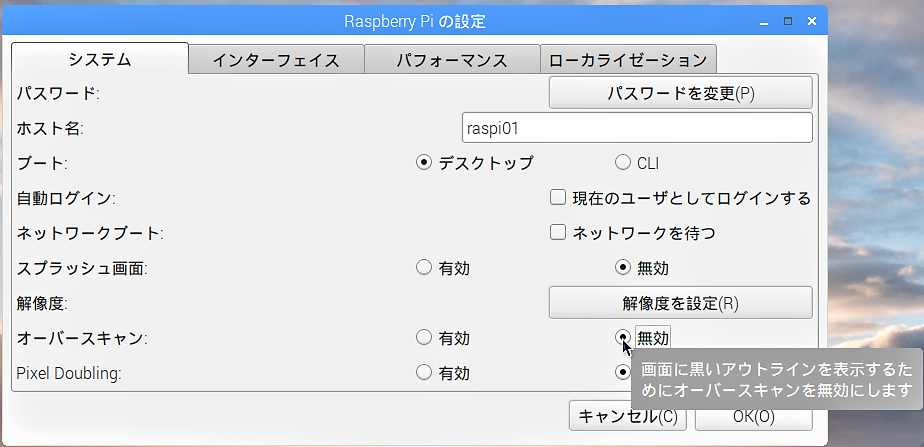Confirm settings with OK(O) button

(x=754, y=416)
